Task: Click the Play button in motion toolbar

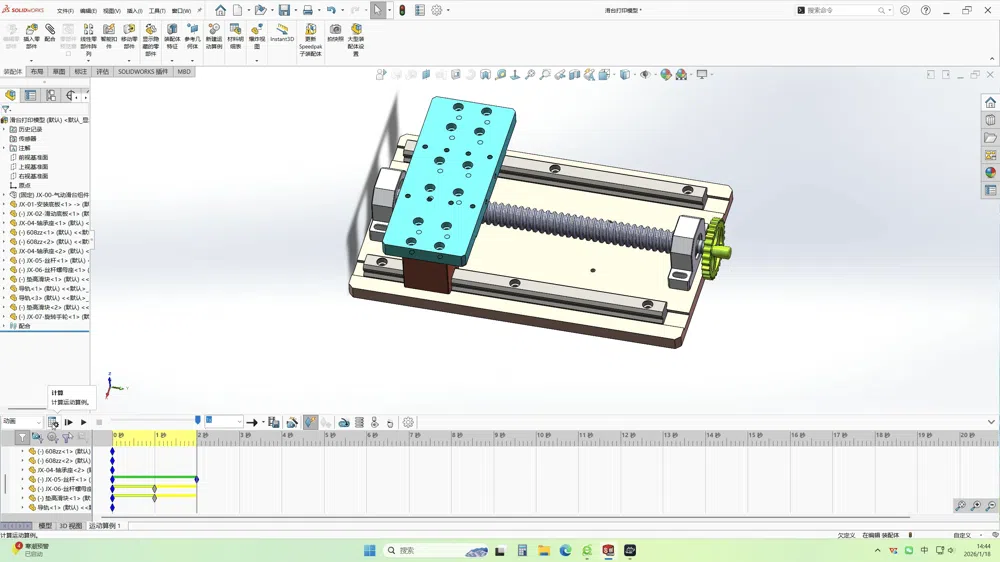Action: point(84,422)
